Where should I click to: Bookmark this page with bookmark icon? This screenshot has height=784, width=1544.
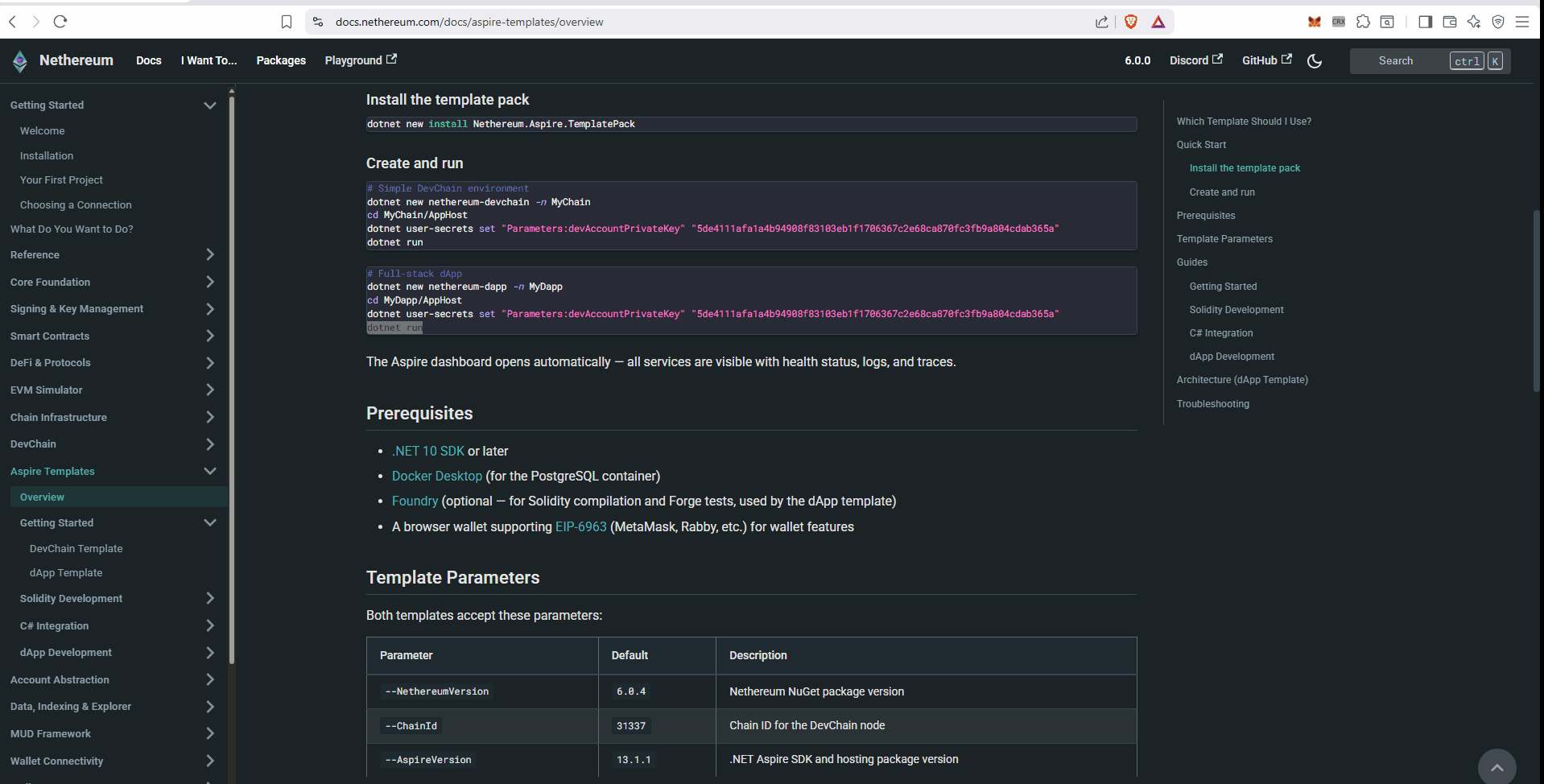287,22
